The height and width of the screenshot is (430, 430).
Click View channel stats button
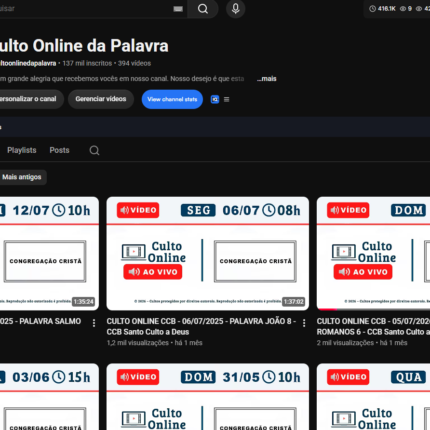coord(172,99)
